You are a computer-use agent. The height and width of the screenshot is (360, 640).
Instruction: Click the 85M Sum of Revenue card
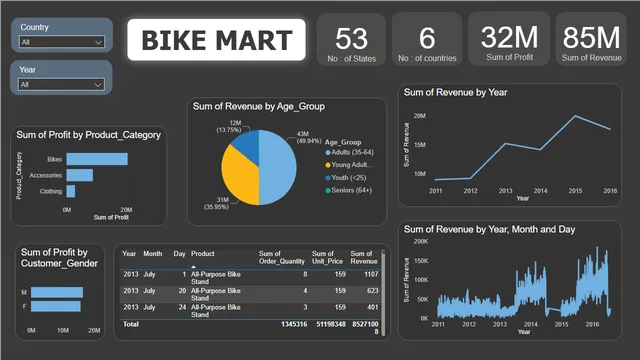pos(591,39)
